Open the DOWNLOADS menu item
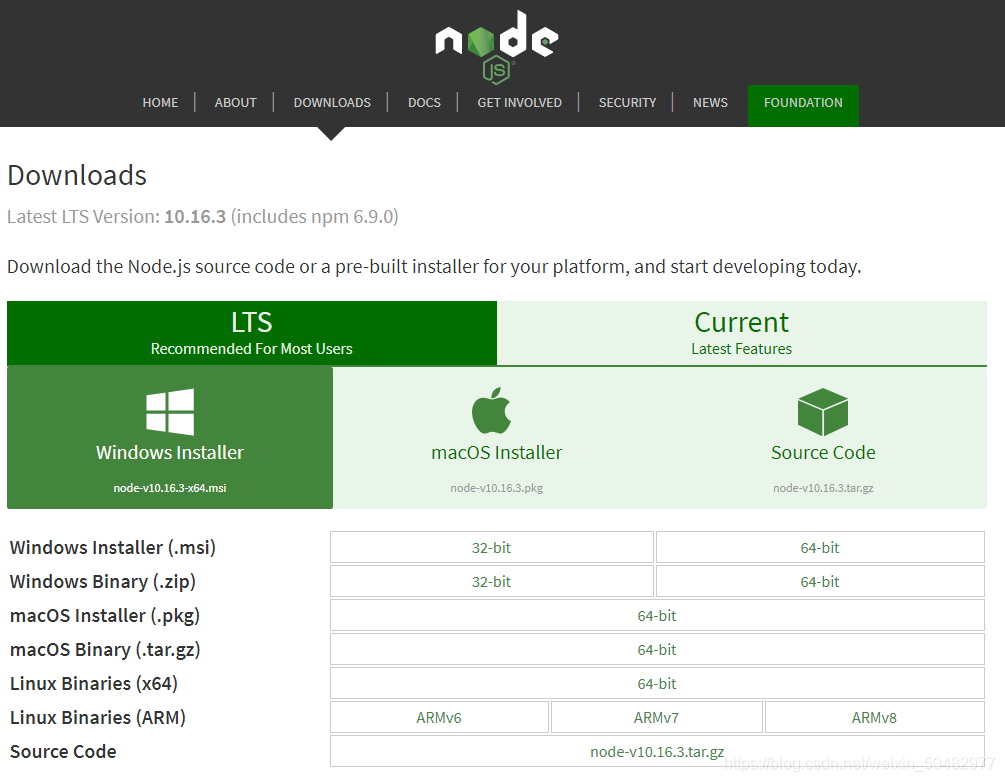 click(x=332, y=103)
